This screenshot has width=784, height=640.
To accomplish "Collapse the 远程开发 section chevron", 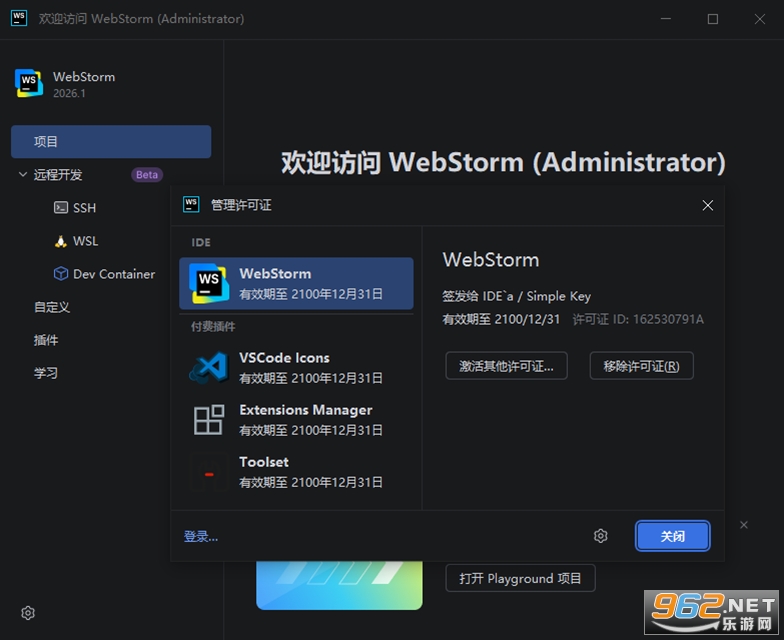I will click(x=22, y=174).
